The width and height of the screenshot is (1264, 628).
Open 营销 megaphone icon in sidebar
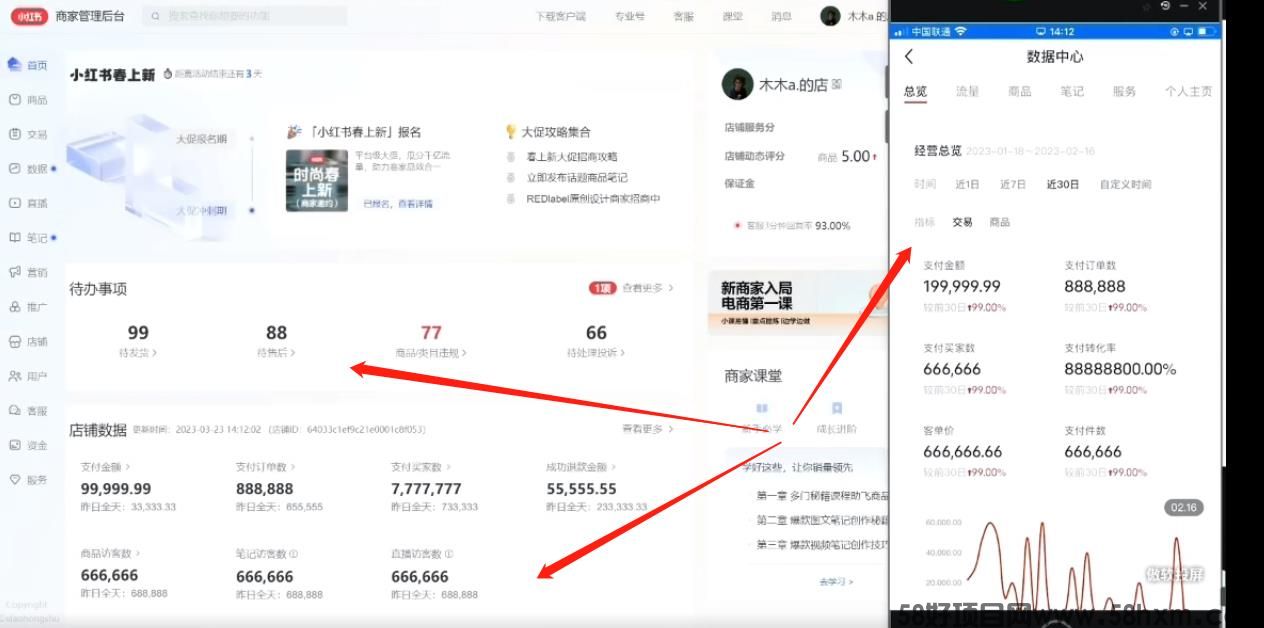pos(14,272)
